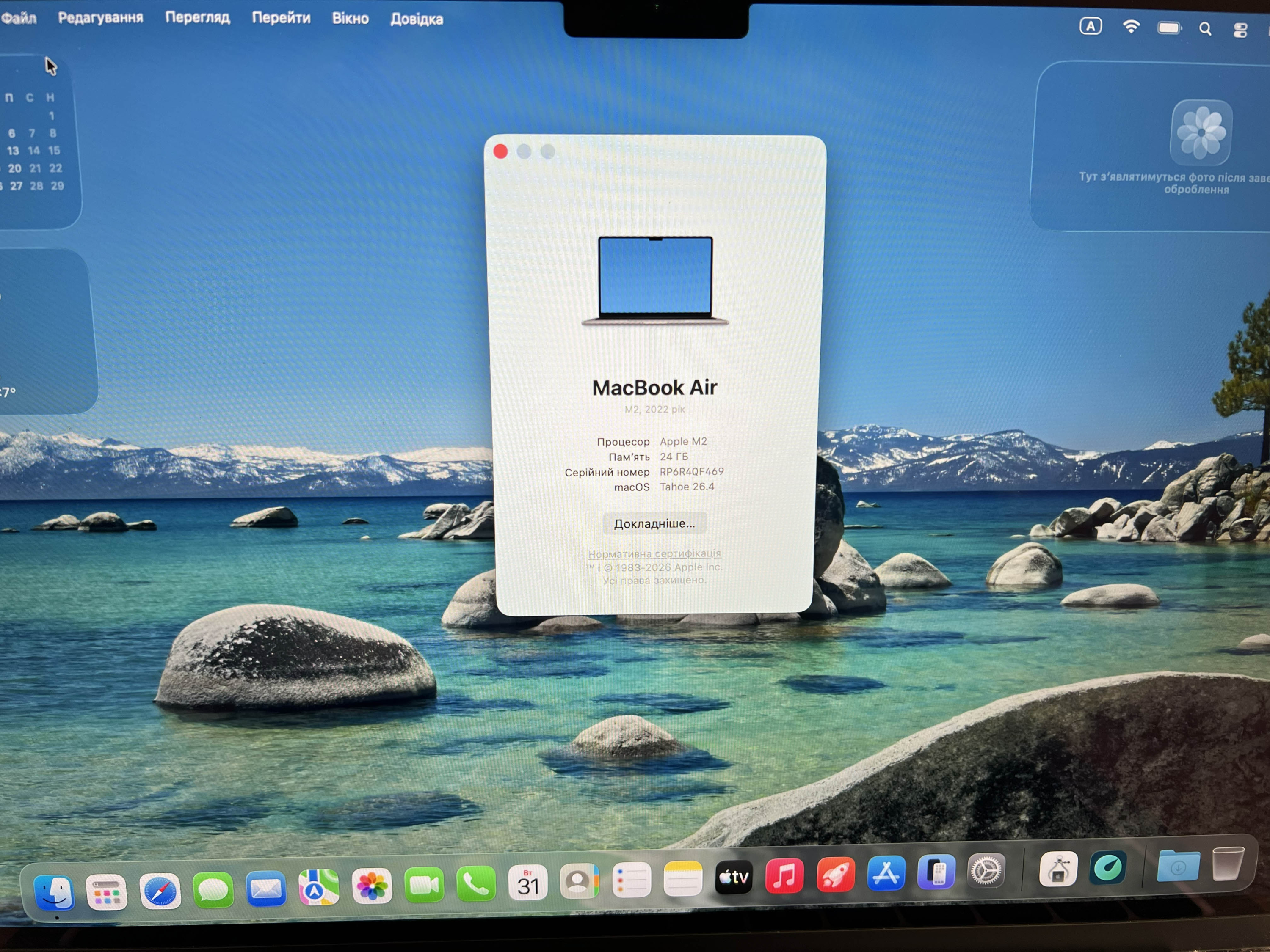Image resolution: width=1270 pixels, height=952 pixels.
Task: Open Messages from the Dock
Action: pos(213,890)
